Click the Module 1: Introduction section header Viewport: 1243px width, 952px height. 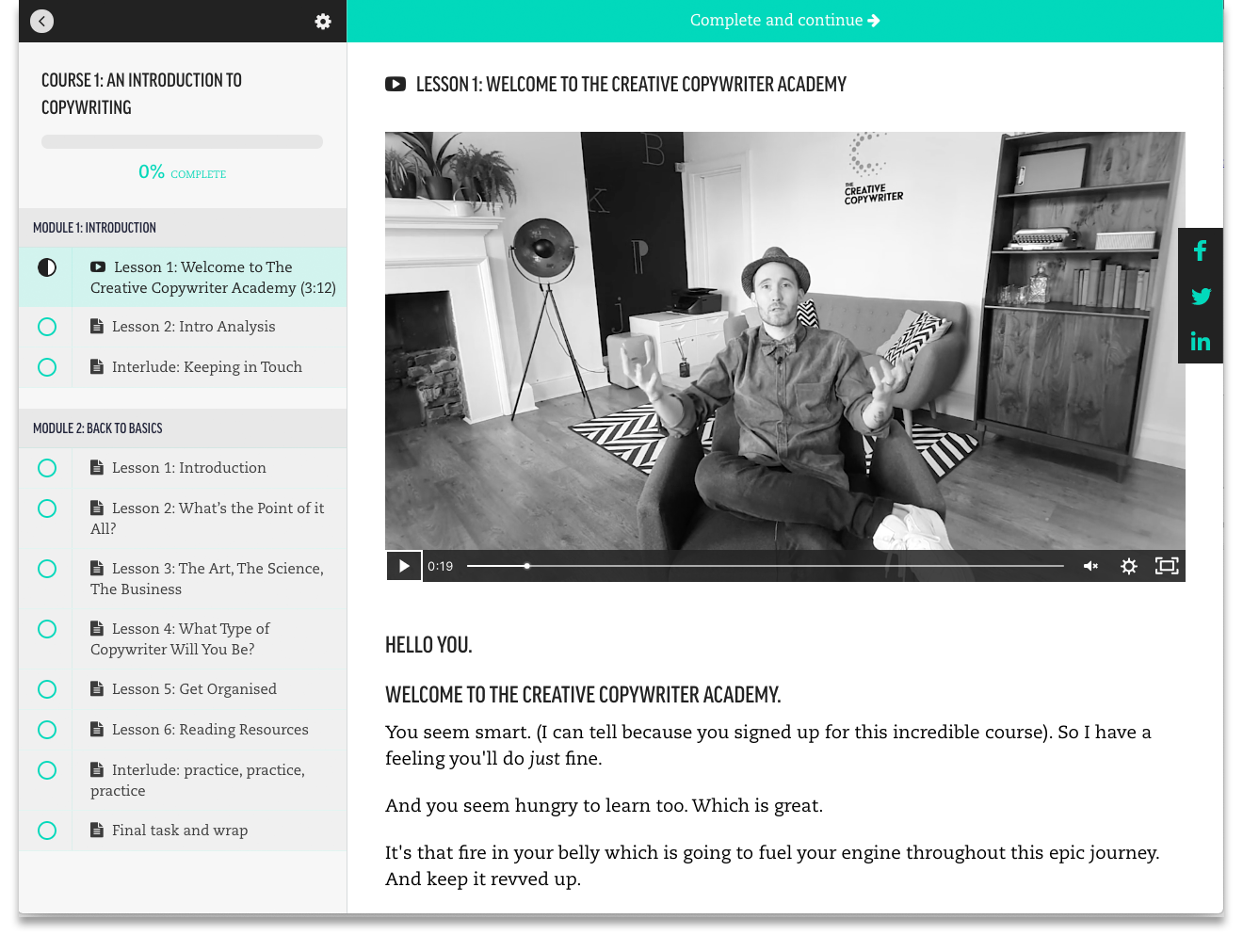pyautogui.click(x=183, y=228)
